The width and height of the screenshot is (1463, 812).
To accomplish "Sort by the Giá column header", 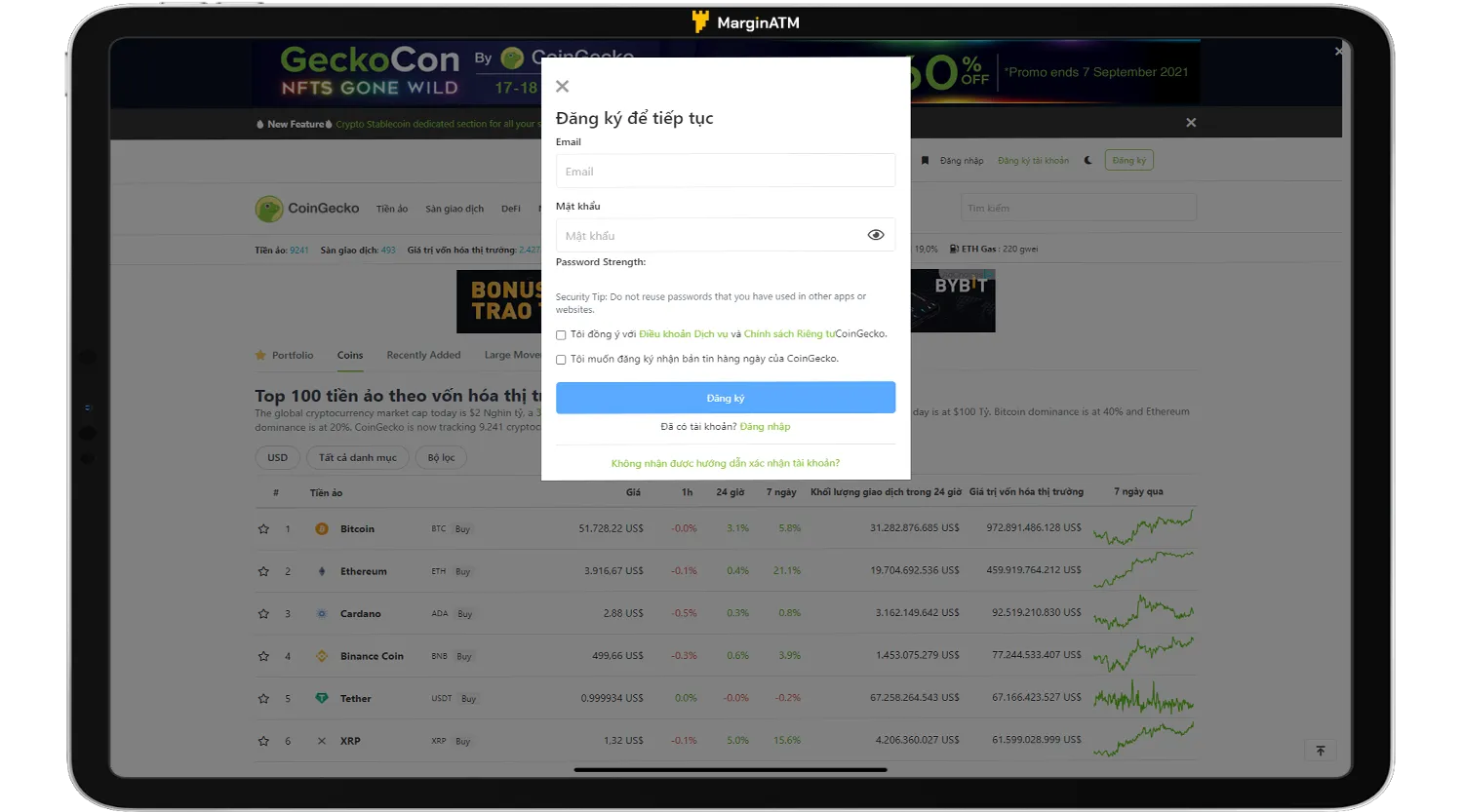I will (x=633, y=492).
